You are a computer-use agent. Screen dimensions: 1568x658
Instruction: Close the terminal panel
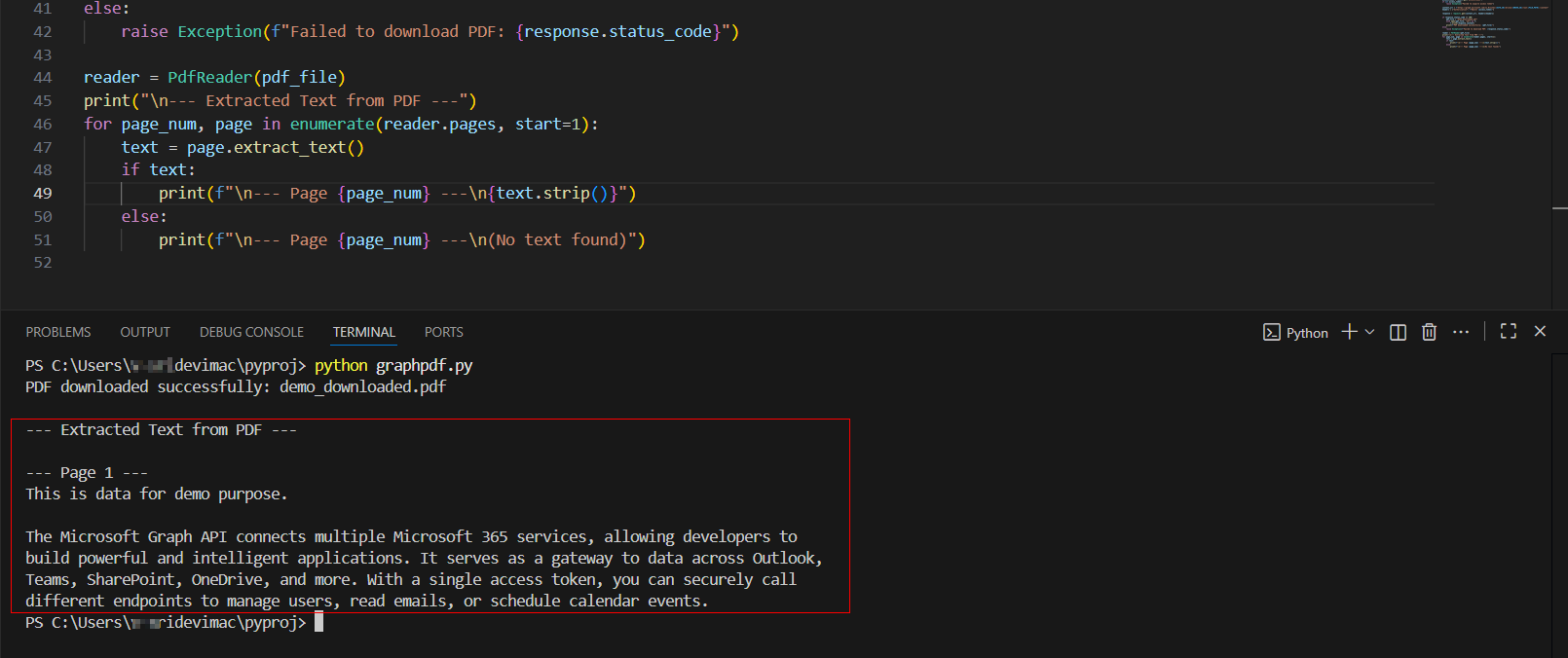(x=1540, y=331)
